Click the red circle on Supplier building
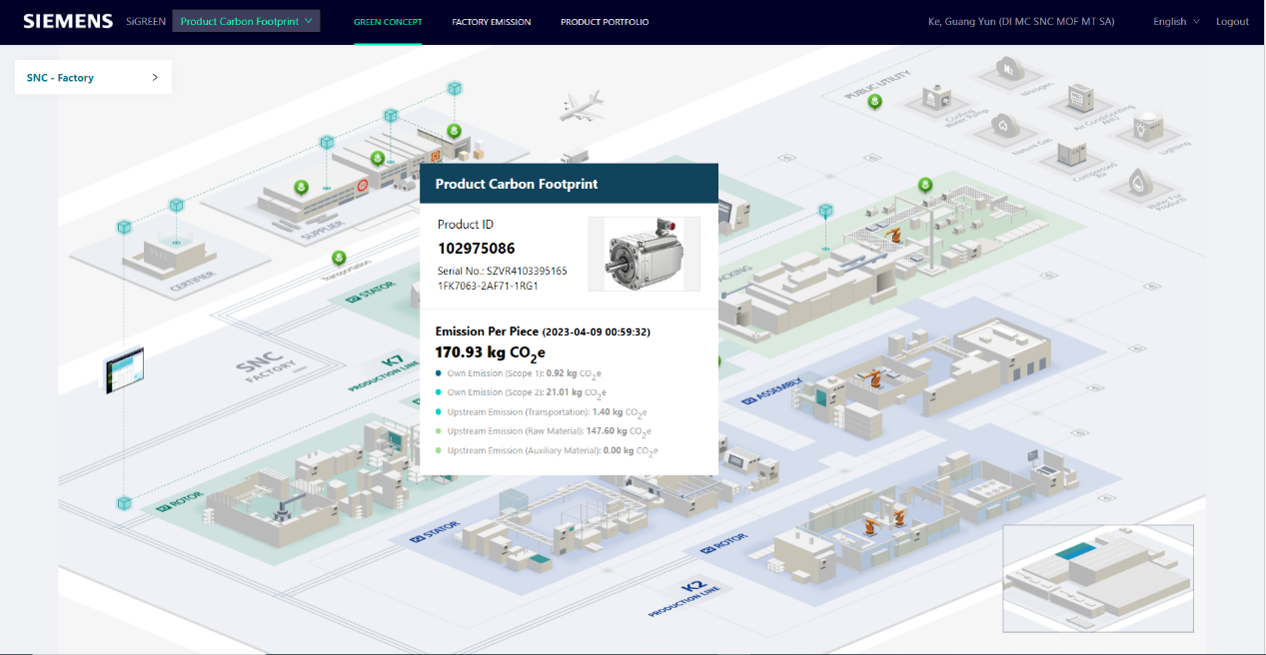This screenshot has width=1266, height=655. [x=362, y=184]
